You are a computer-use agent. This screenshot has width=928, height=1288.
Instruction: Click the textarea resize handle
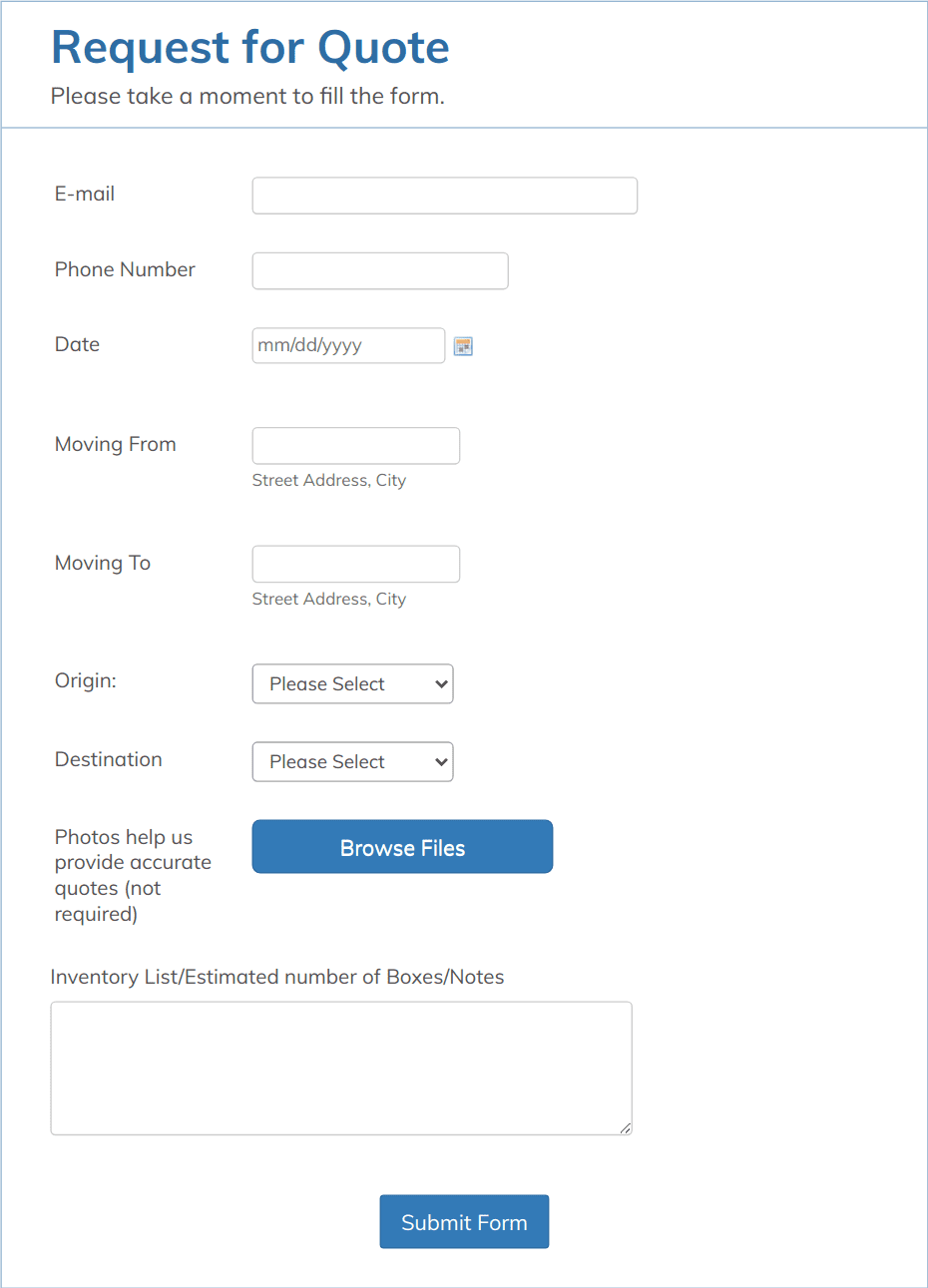(627, 1128)
